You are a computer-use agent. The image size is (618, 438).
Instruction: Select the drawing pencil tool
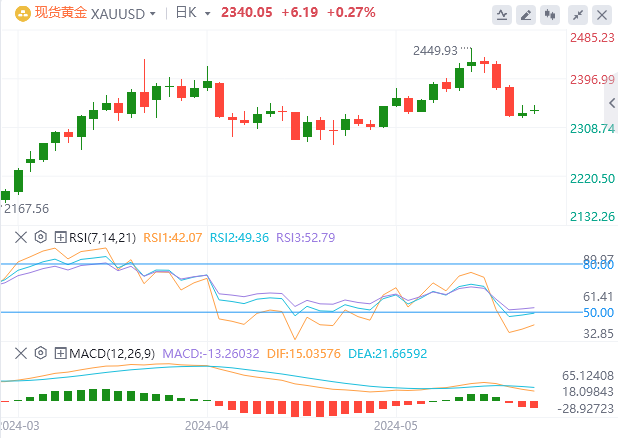pos(526,15)
